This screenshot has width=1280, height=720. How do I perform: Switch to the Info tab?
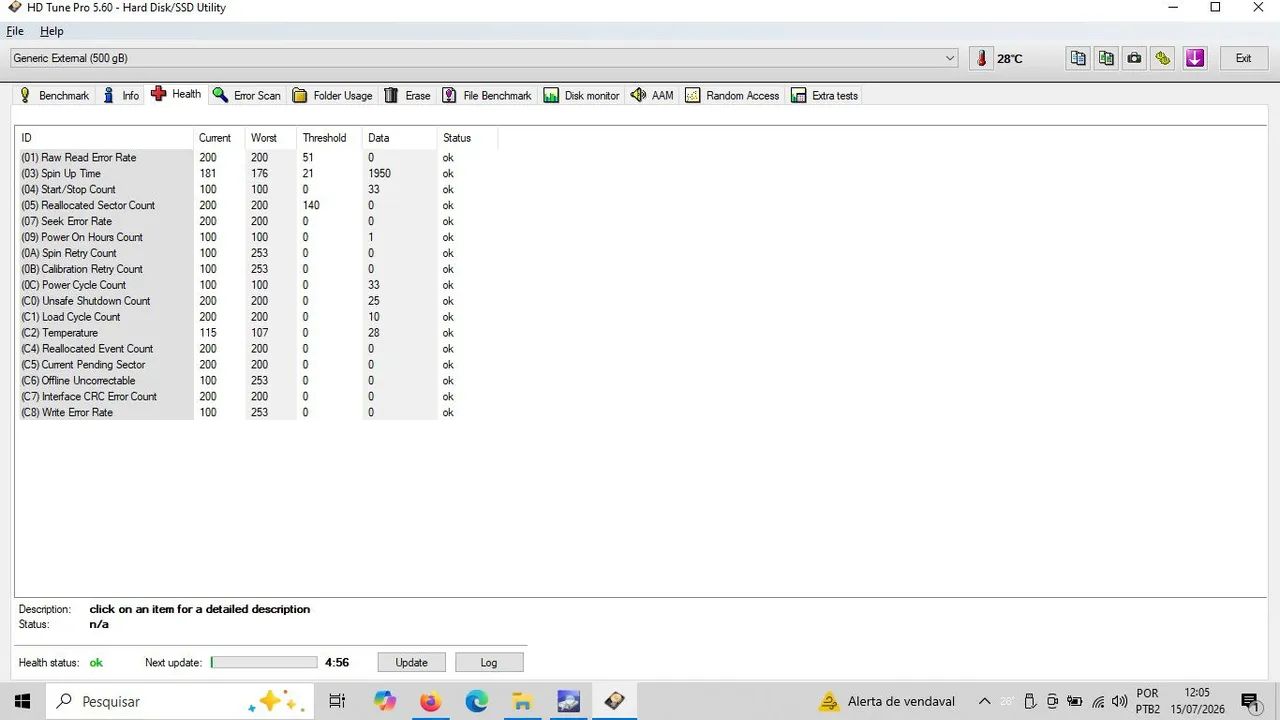(121, 95)
